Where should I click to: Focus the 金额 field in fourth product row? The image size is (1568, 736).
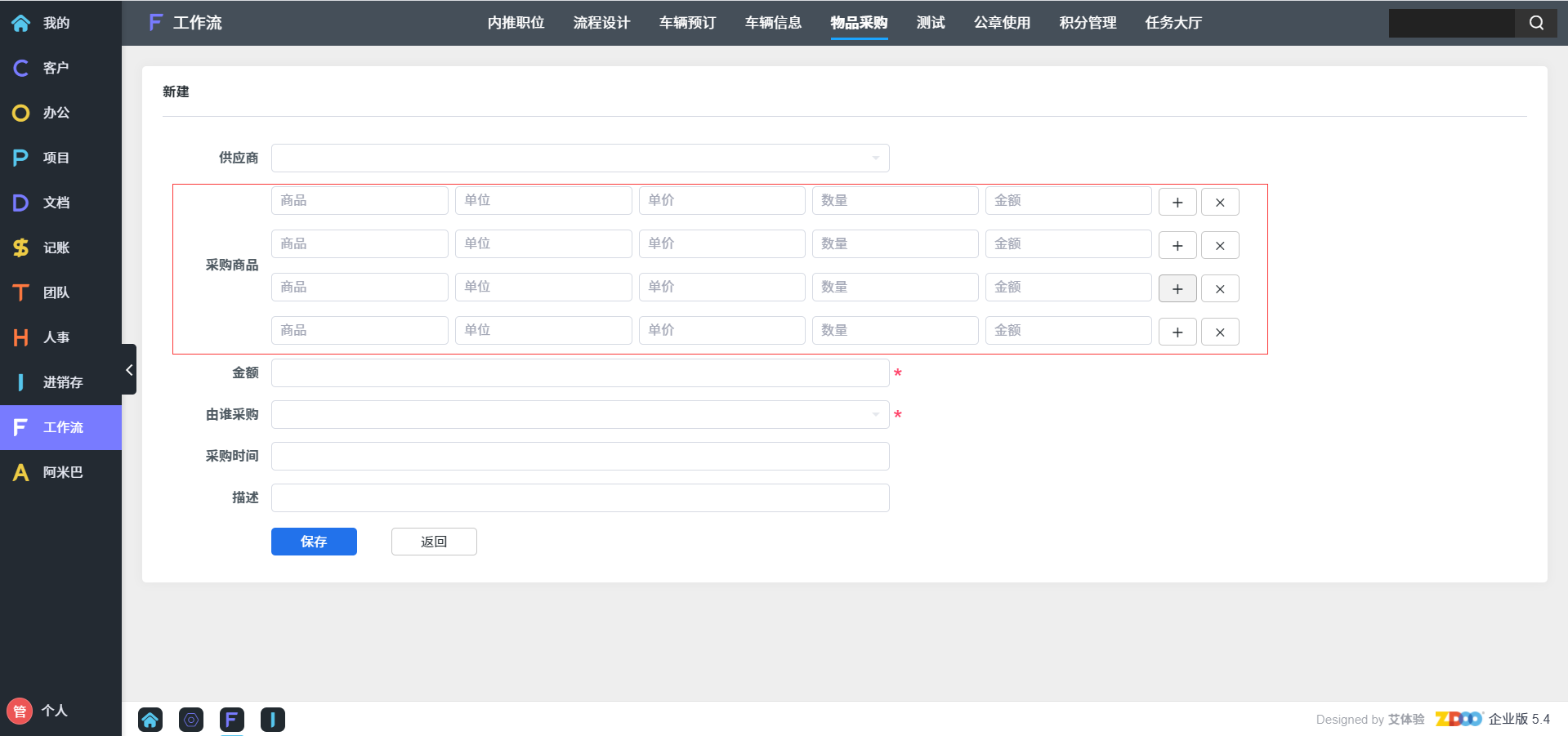pyautogui.click(x=1069, y=330)
